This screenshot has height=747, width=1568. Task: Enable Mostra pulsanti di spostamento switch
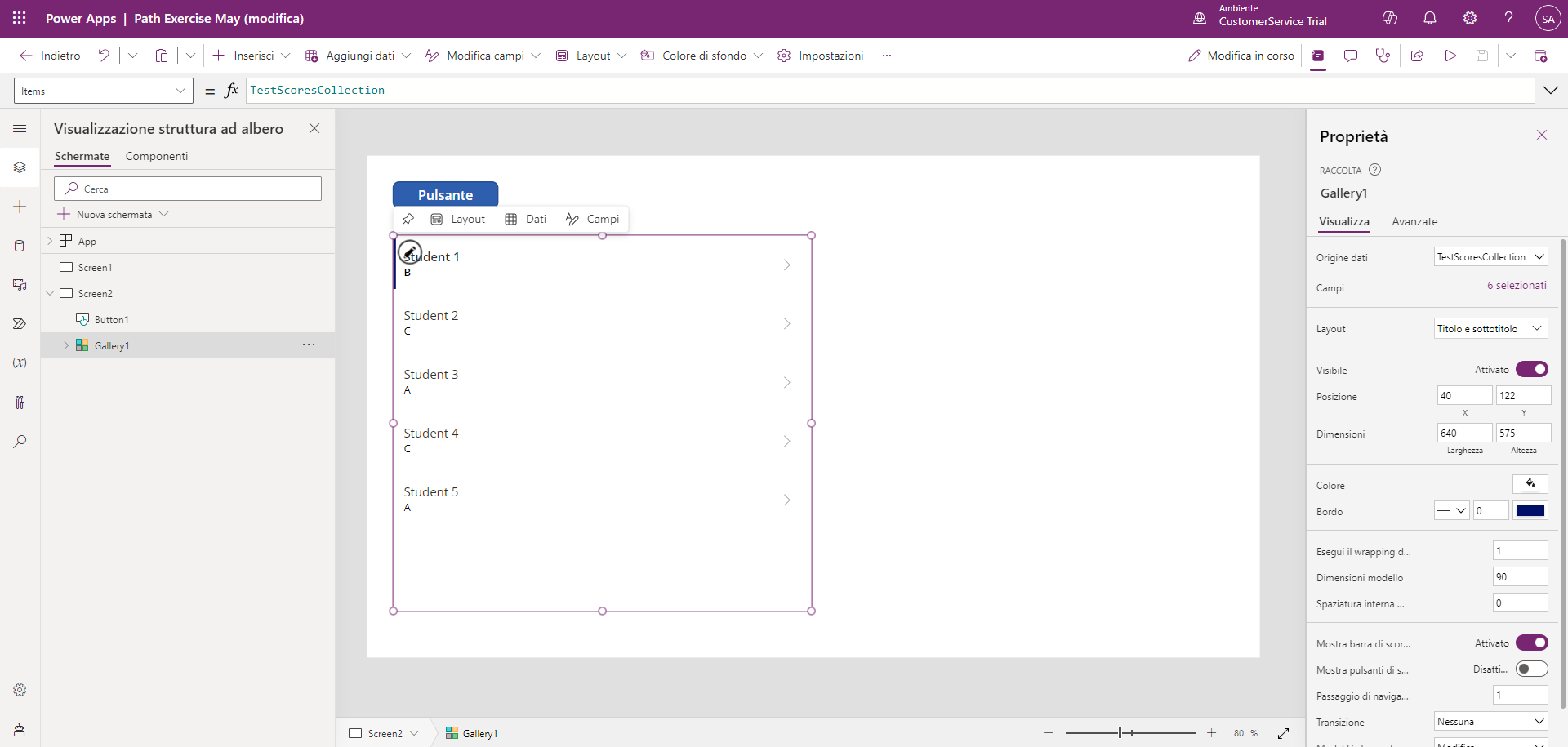(x=1531, y=669)
